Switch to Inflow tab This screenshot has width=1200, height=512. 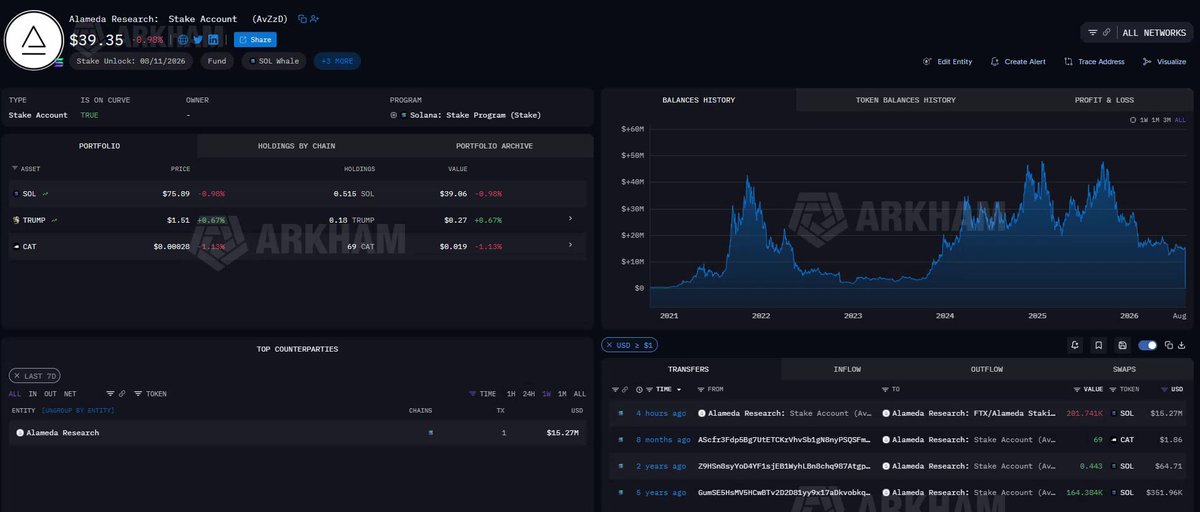tap(847, 369)
